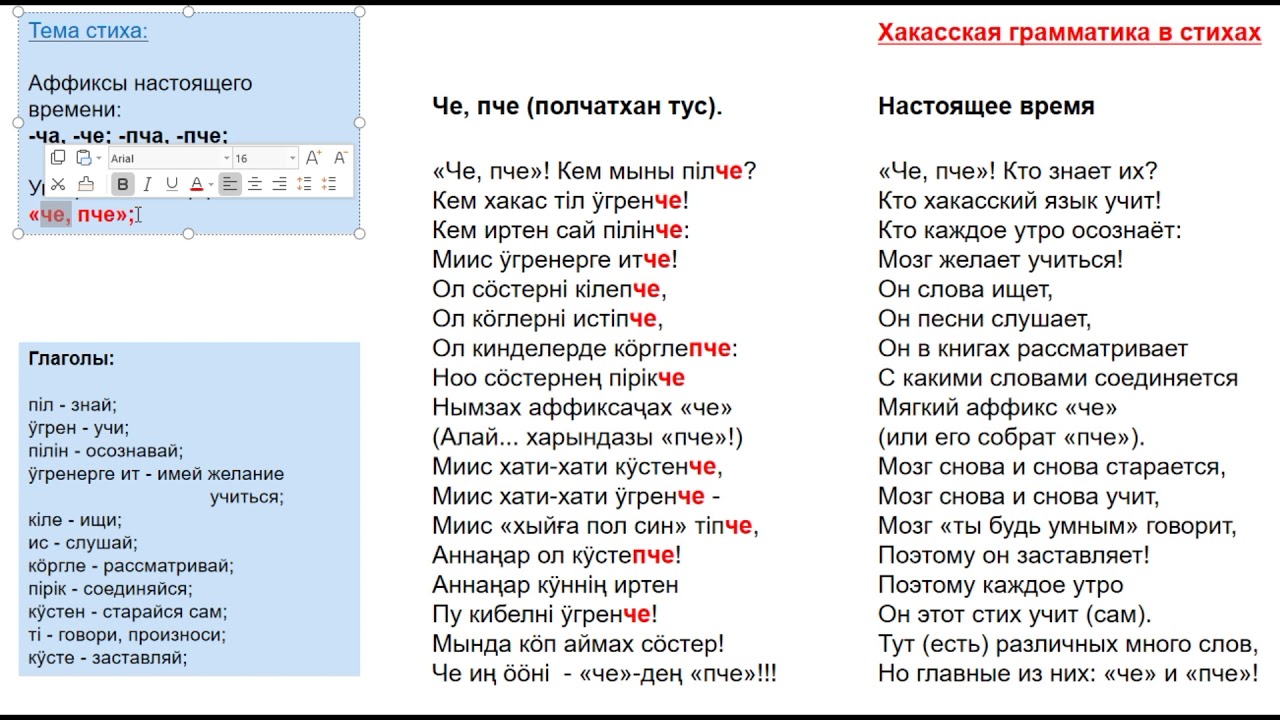Click the verse line 'Ол сӧстерні кілепче,'
Screen dimensions: 1280x720
tap(549, 290)
